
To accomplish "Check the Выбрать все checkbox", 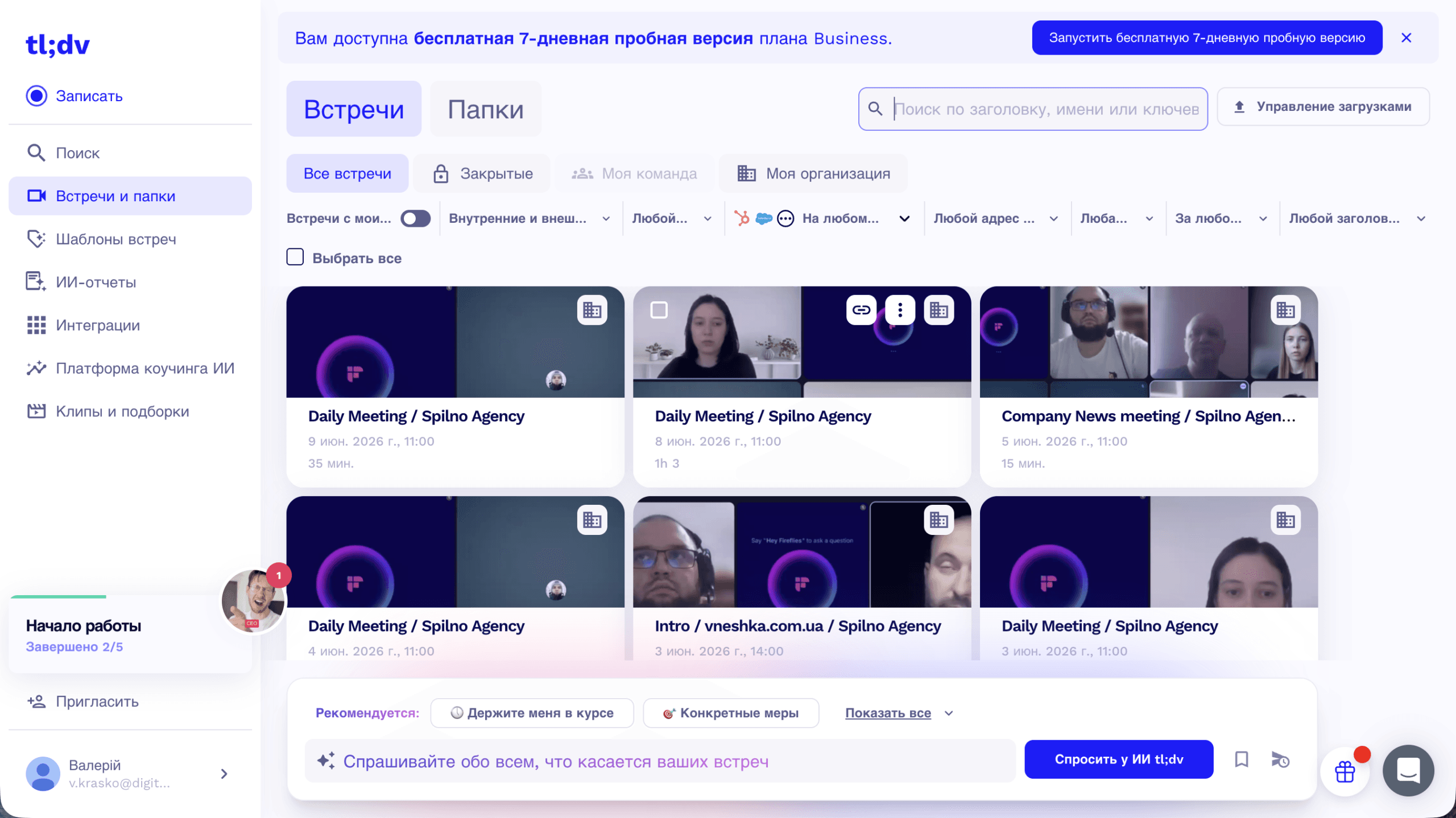I will pyautogui.click(x=295, y=257).
